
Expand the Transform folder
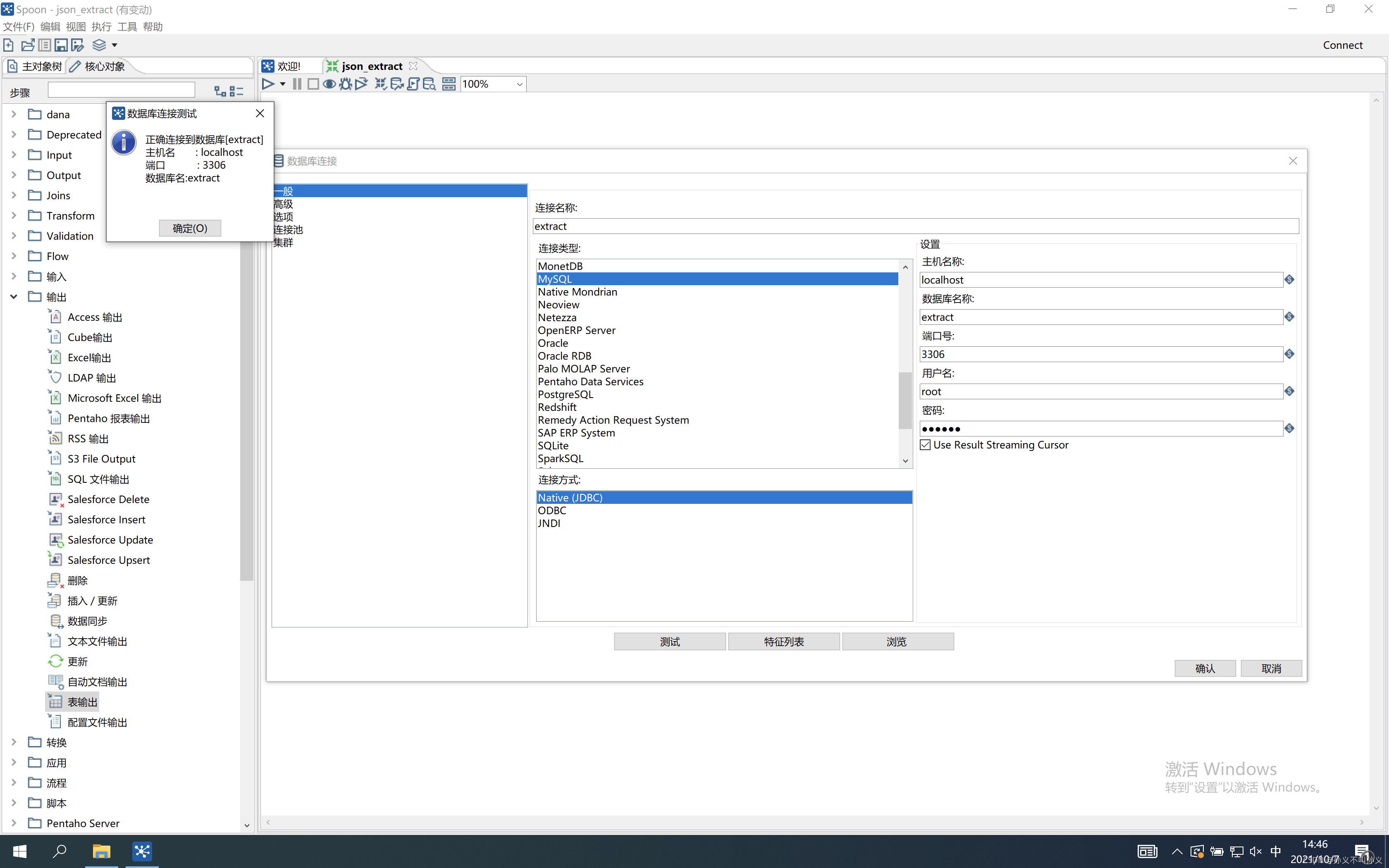pos(14,215)
